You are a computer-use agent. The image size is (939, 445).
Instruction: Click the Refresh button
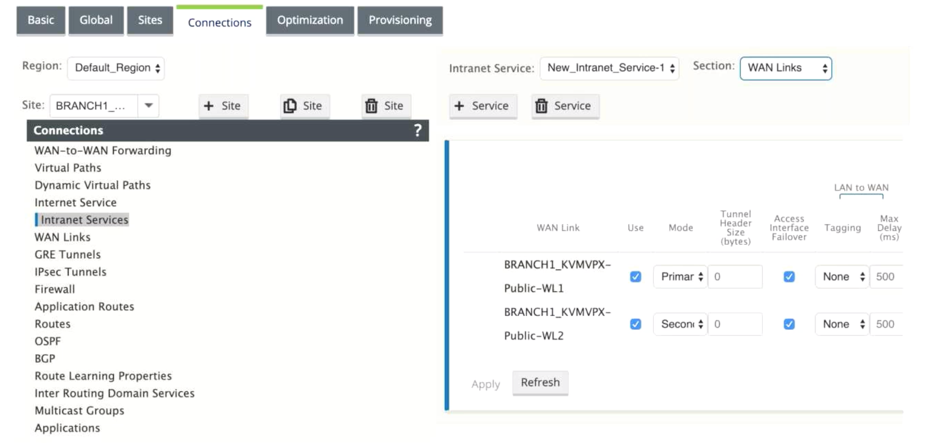click(540, 383)
